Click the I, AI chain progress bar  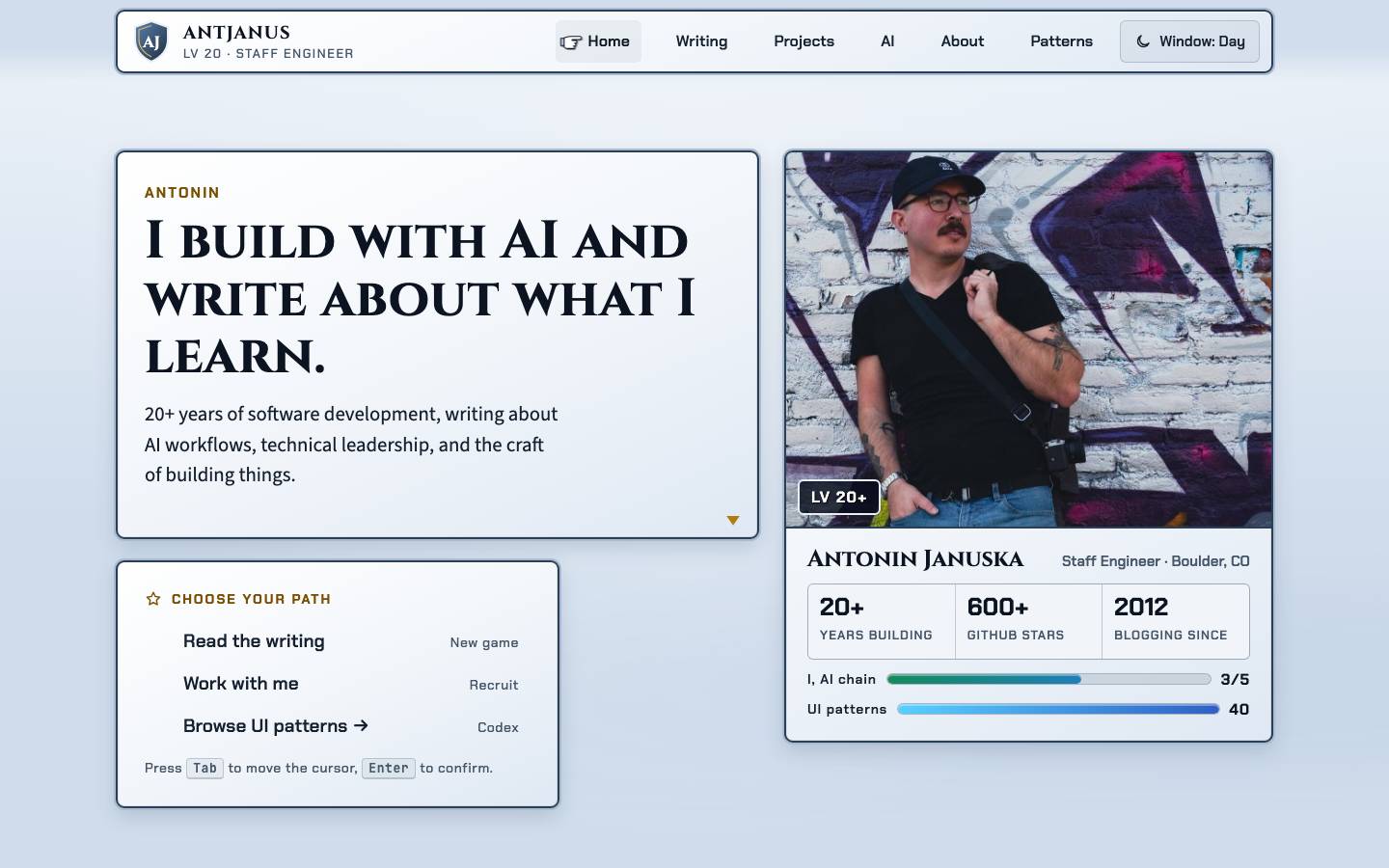click(1049, 679)
